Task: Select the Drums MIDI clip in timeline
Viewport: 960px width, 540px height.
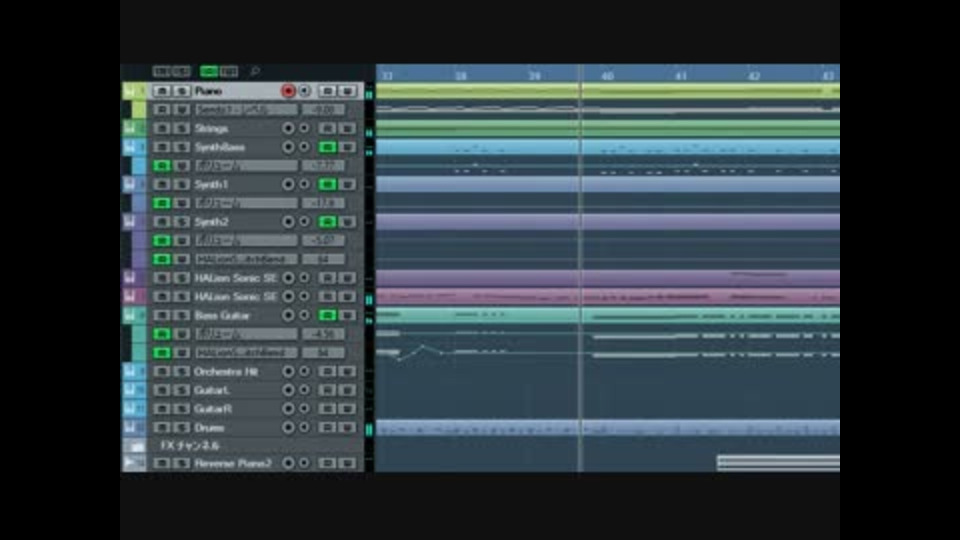Action: 607,428
